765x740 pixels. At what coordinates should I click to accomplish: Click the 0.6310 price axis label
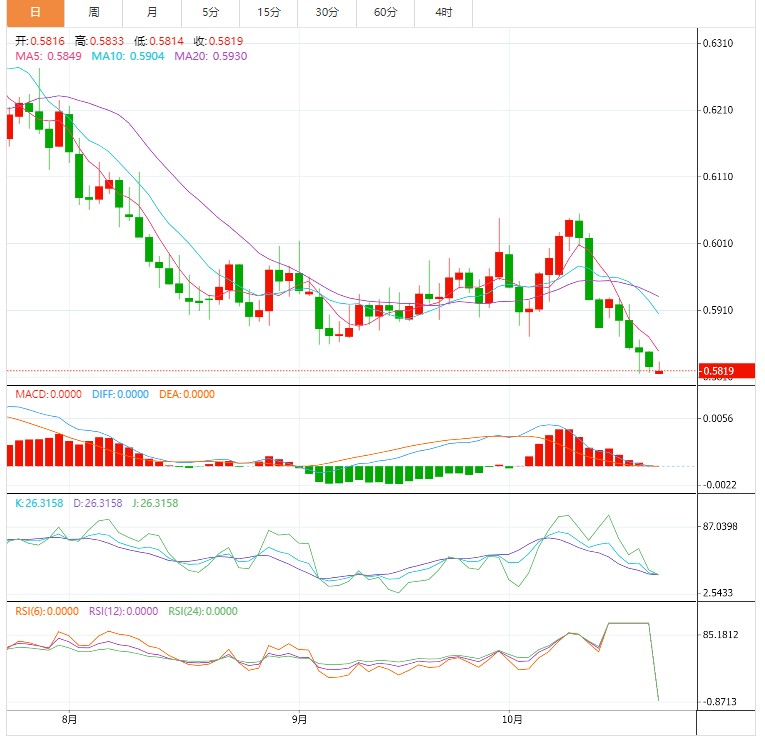[x=718, y=44]
